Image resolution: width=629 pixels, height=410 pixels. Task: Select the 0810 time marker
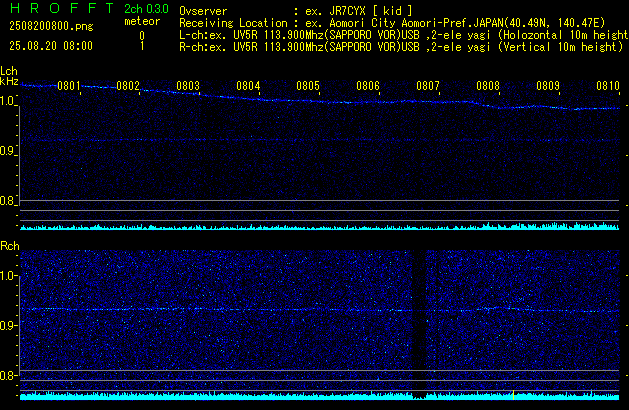click(x=608, y=86)
